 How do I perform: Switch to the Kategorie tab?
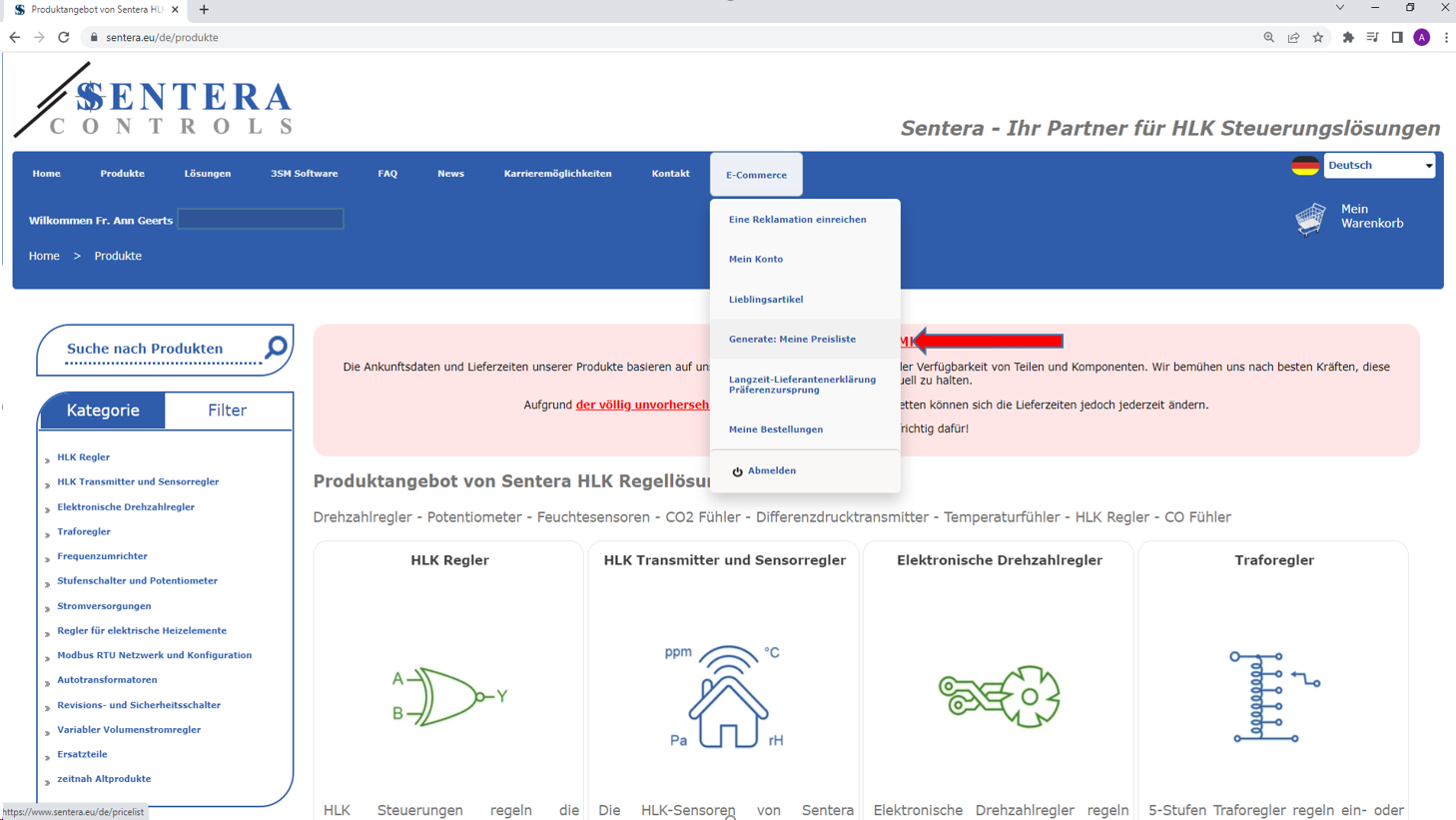pos(103,410)
